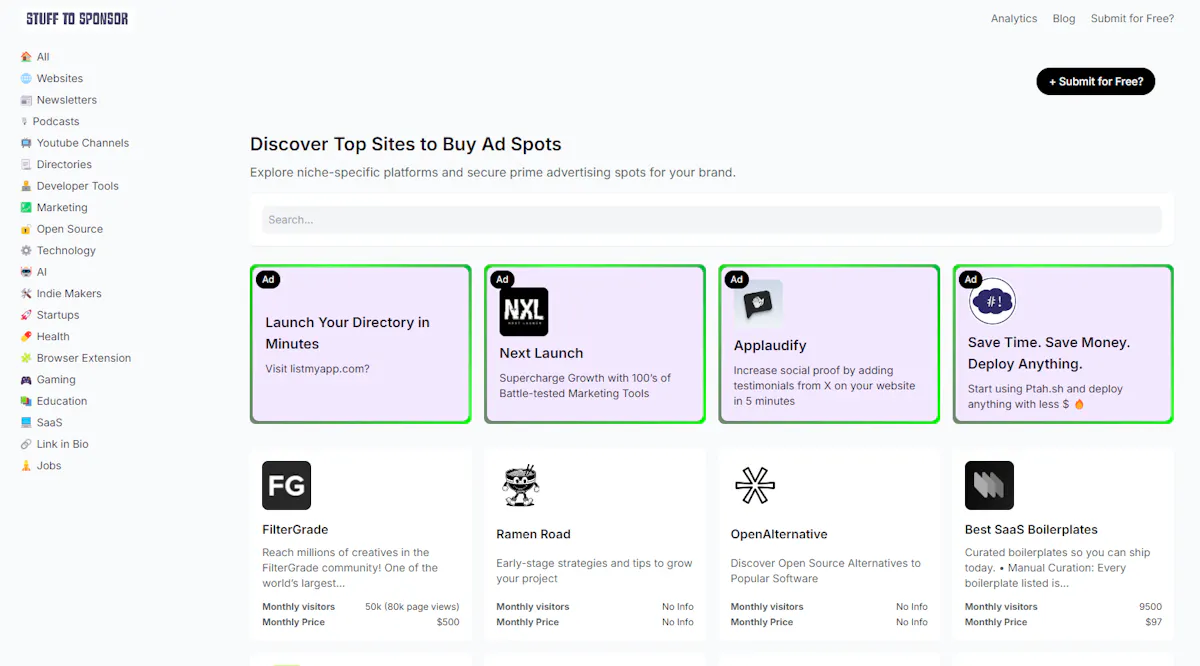This screenshot has height=666, width=1200.
Task: Click the Applaudify chat bubble icon
Action: pyautogui.click(x=758, y=304)
